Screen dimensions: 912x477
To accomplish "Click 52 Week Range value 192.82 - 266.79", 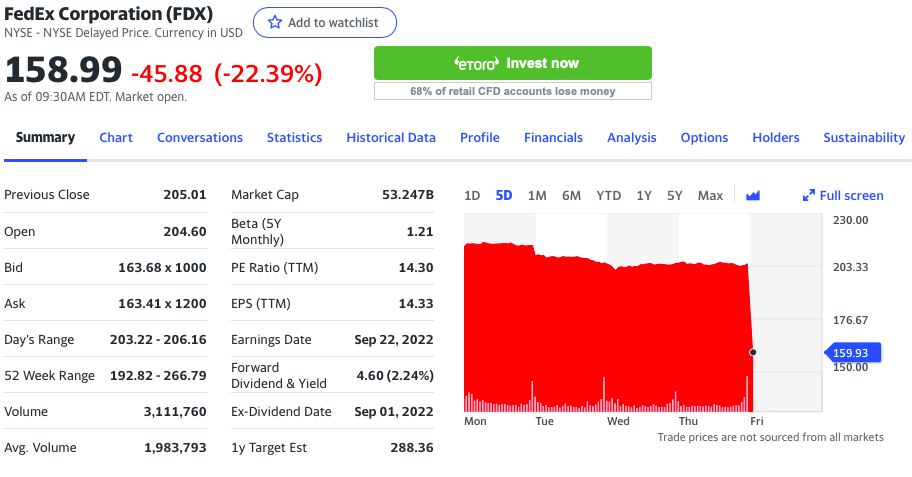I will (158, 376).
